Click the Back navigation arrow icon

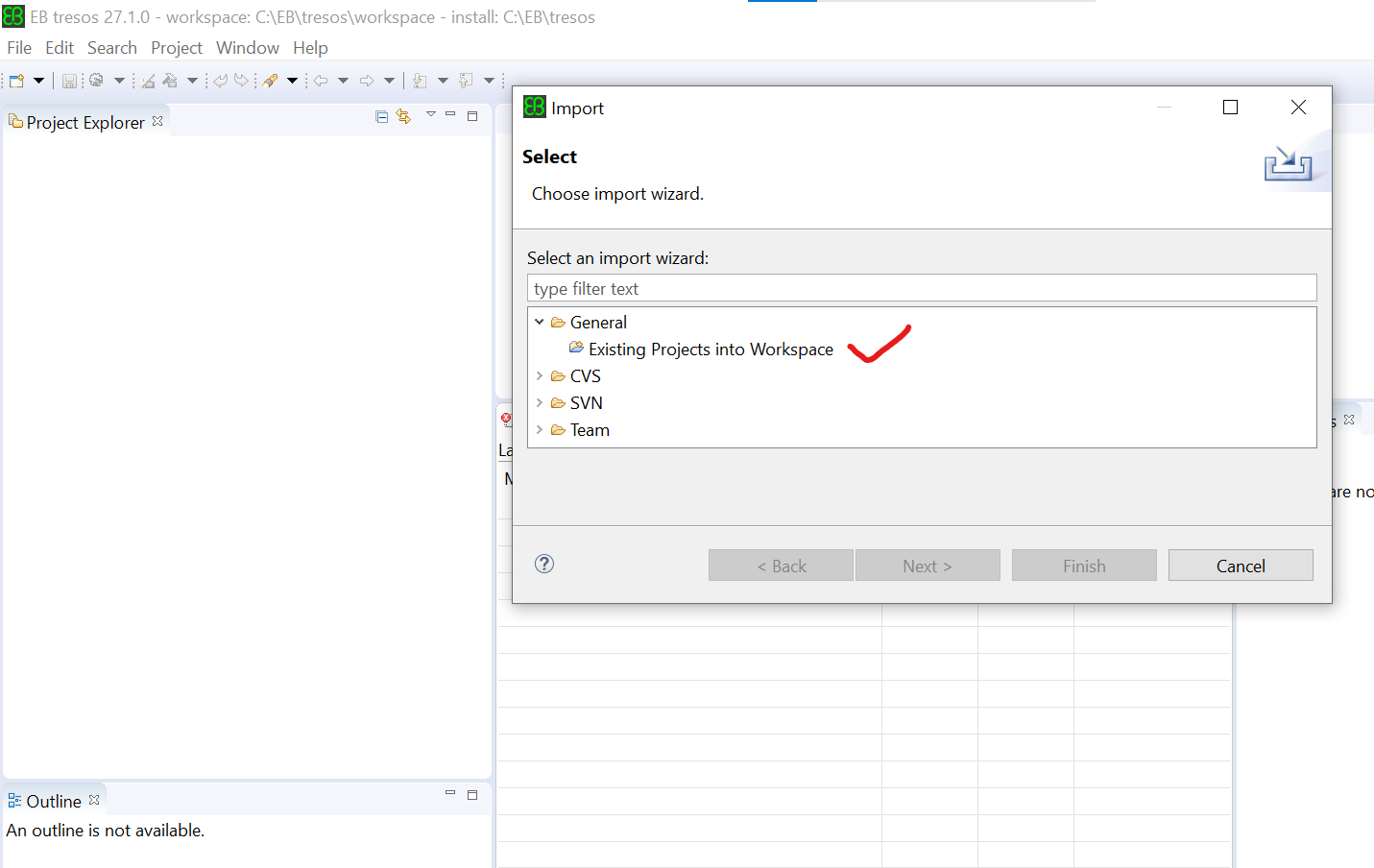[323, 81]
